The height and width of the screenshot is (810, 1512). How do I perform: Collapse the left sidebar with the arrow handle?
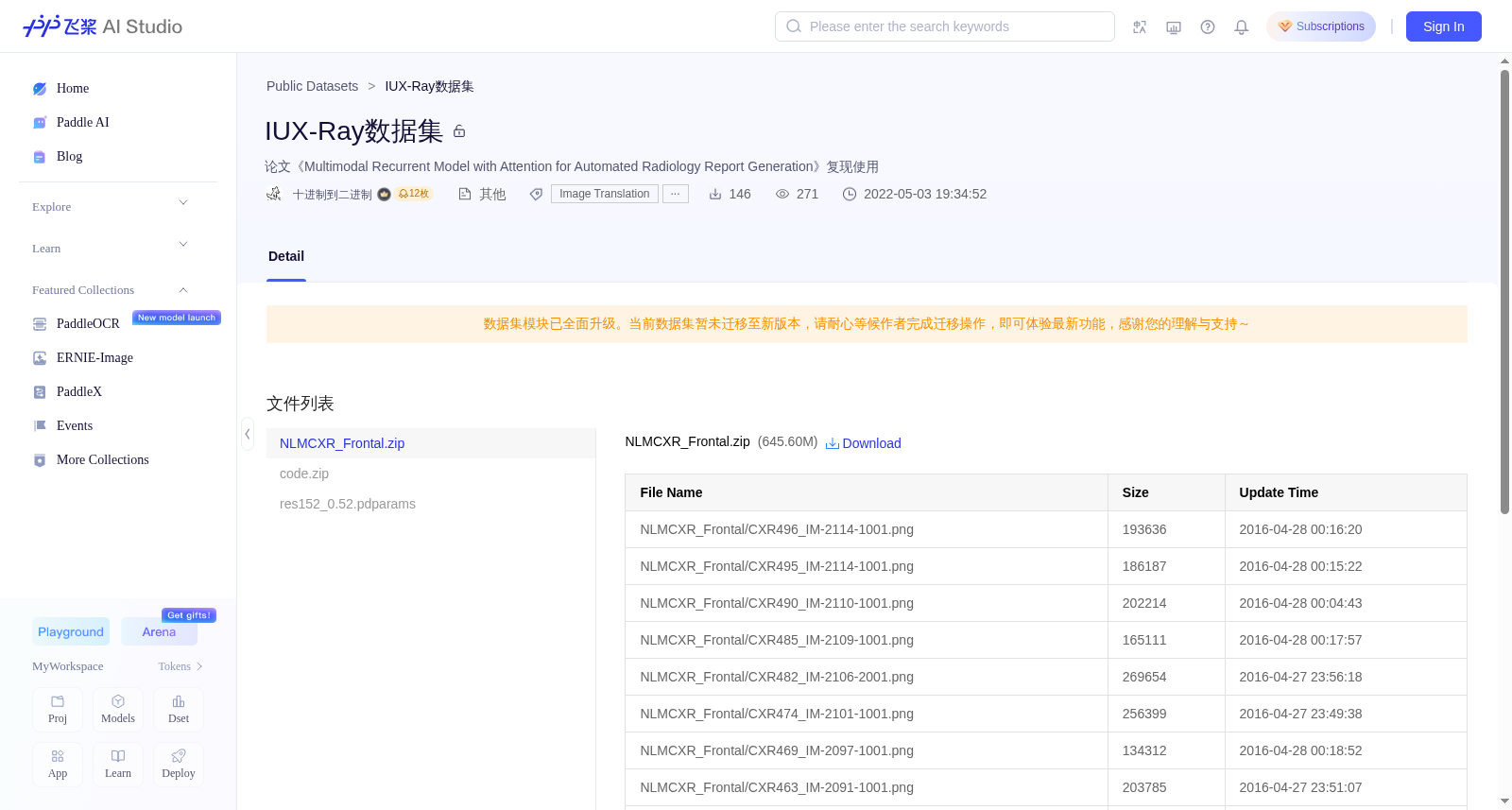coord(247,434)
